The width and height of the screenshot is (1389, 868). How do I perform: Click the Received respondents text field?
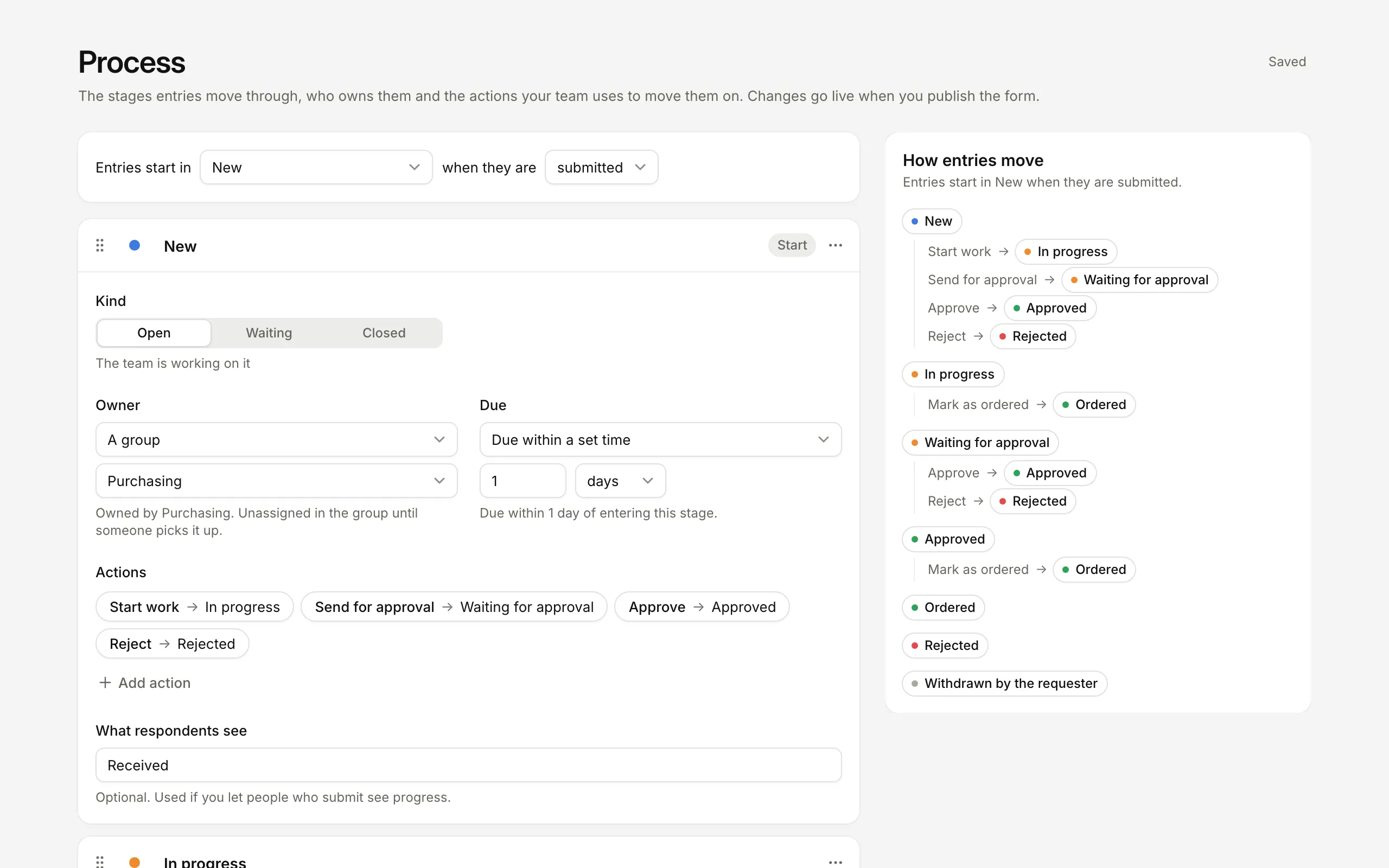(468, 765)
